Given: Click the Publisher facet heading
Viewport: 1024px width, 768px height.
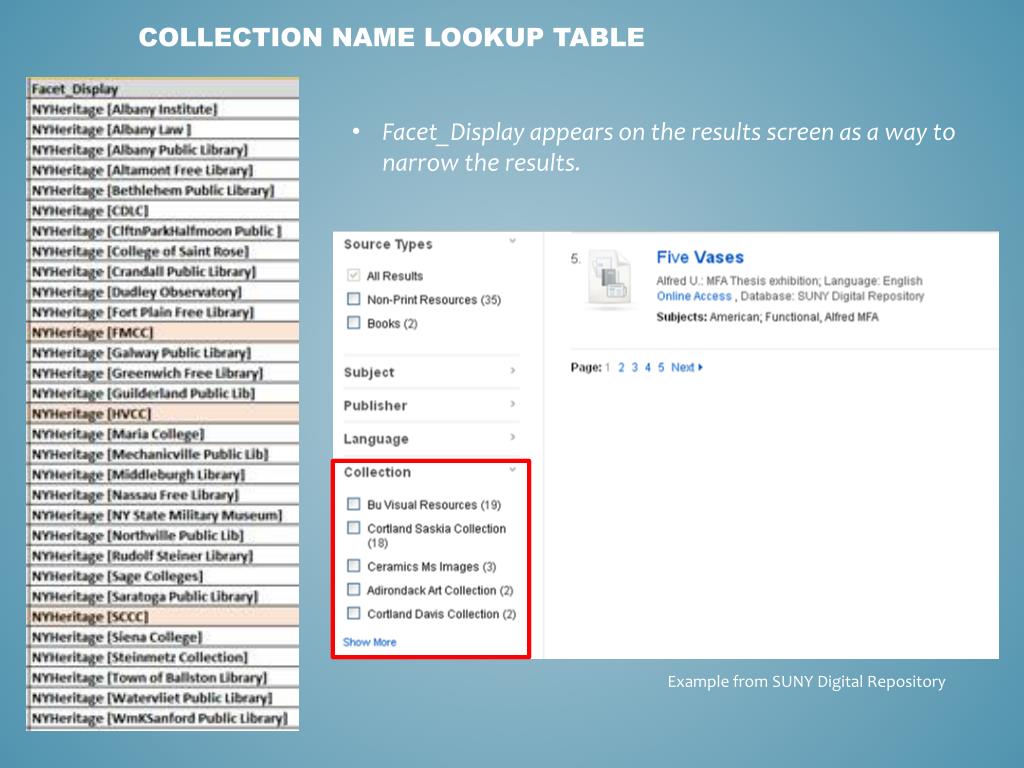Looking at the screenshot, I should tap(376, 406).
